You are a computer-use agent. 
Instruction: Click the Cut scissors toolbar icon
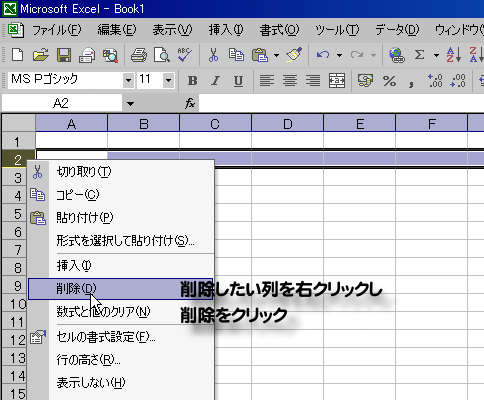pyautogui.click(x=213, y=55)
